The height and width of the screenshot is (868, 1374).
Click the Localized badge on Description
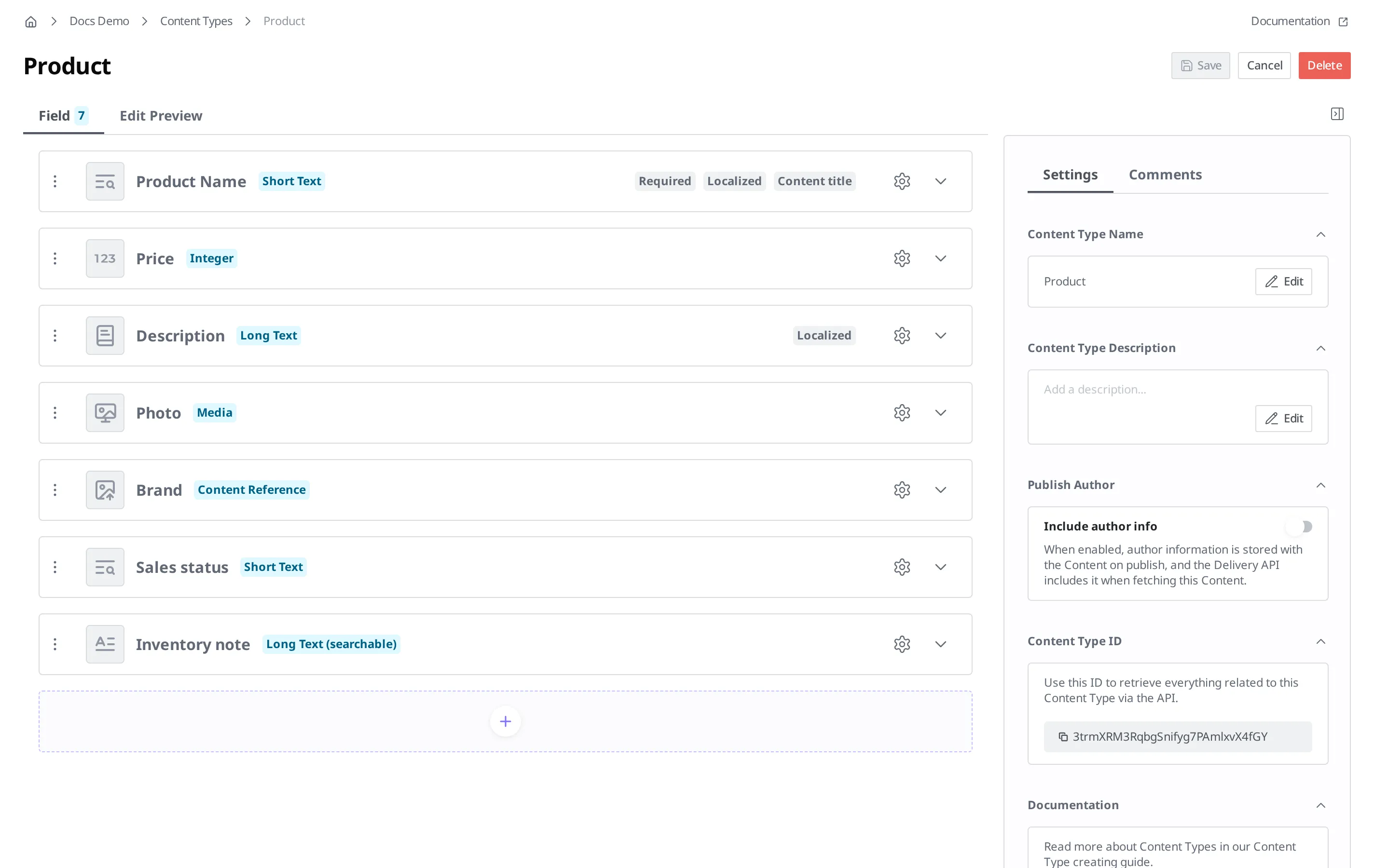[x=824, y=335]
